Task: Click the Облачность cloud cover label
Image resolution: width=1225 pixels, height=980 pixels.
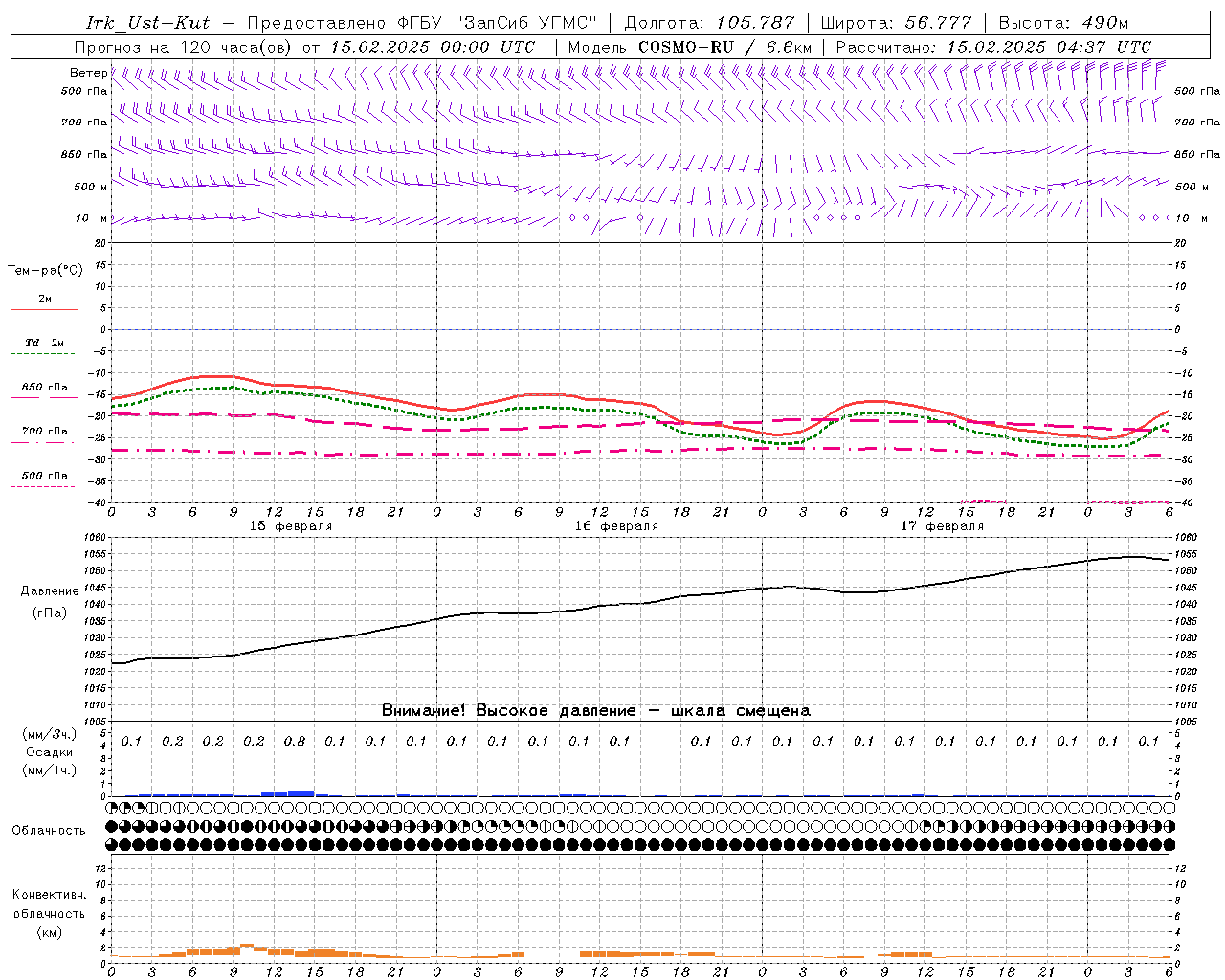Action: point(49,831)
